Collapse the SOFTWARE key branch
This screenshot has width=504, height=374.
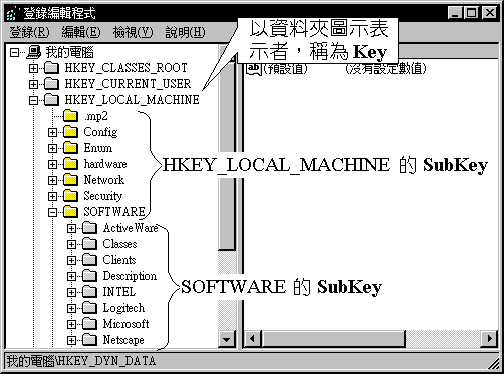(x=52, y=212)
